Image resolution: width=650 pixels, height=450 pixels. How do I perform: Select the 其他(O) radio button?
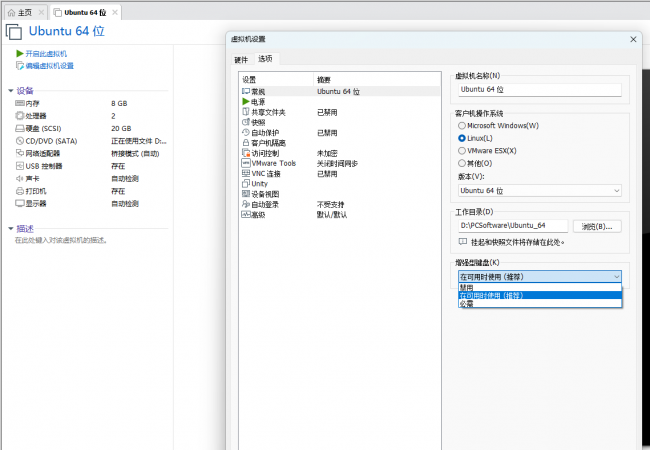462,163
